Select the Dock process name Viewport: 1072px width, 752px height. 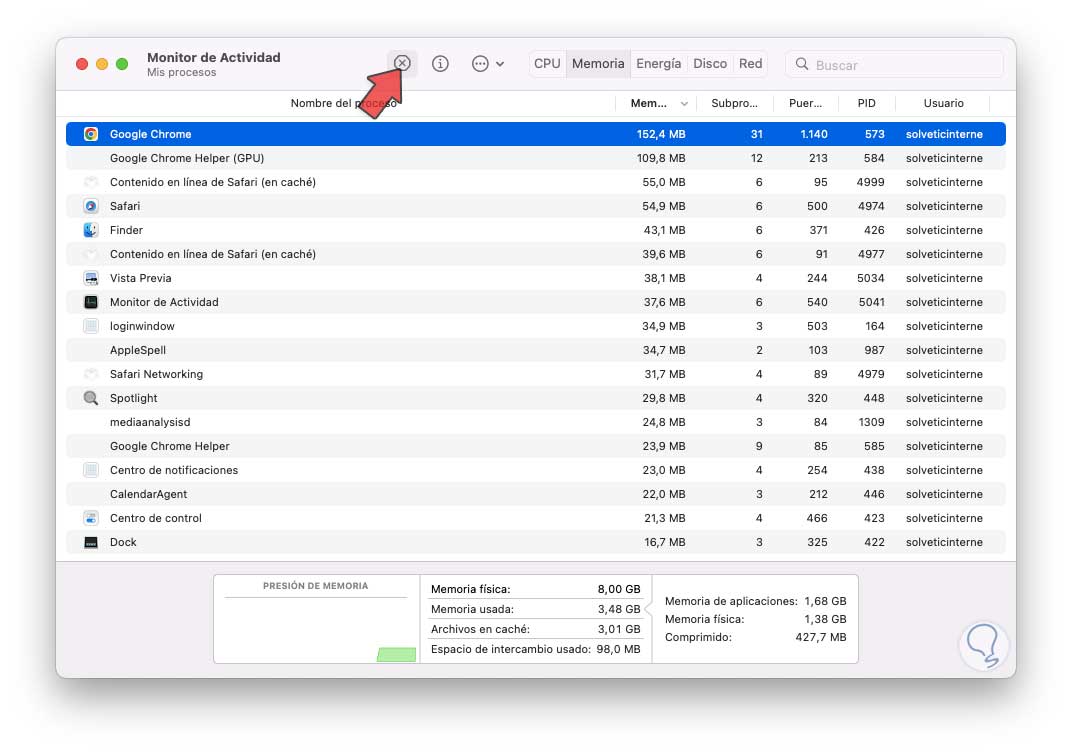point(123,542)
